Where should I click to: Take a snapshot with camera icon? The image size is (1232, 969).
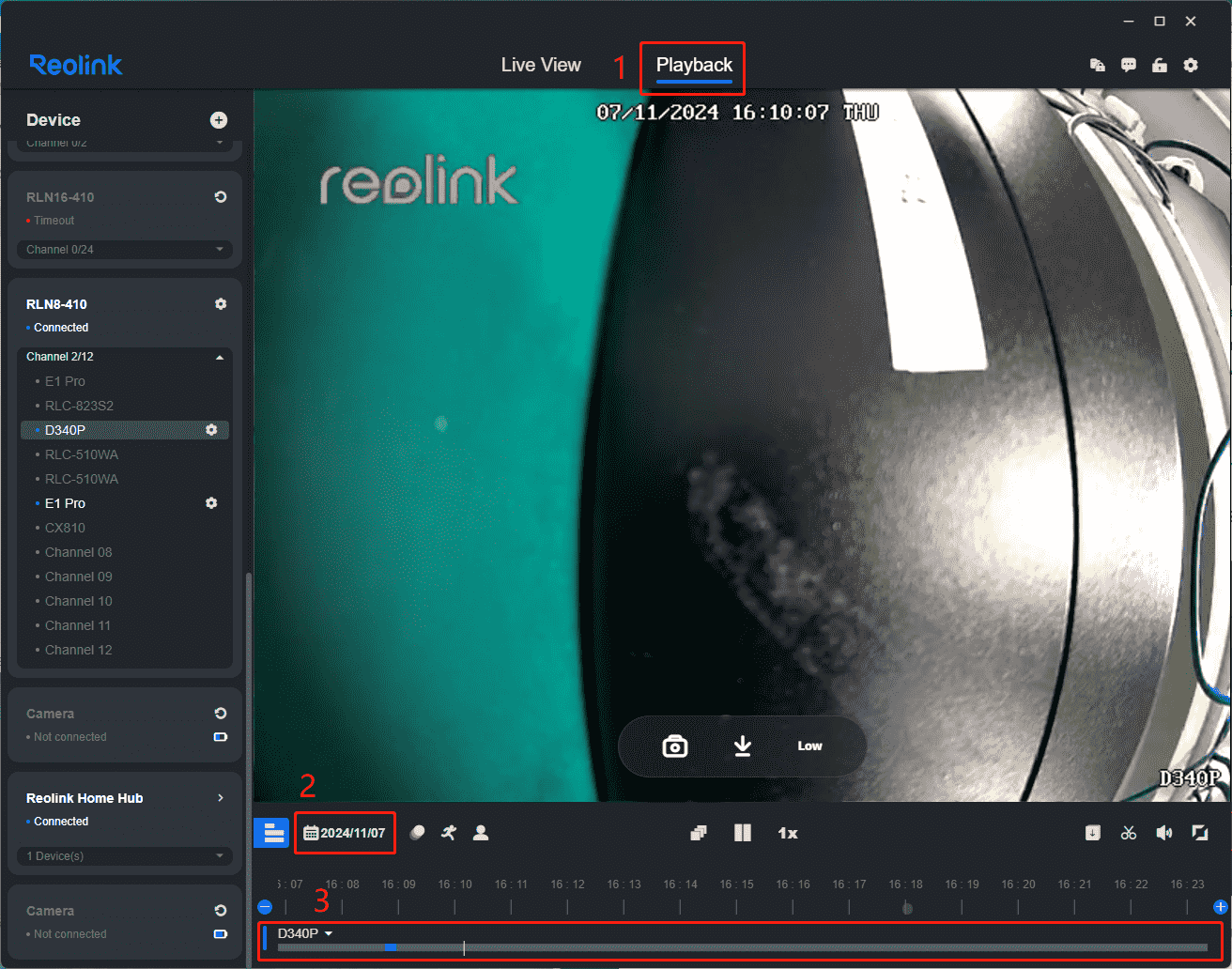tap(675, 746)
